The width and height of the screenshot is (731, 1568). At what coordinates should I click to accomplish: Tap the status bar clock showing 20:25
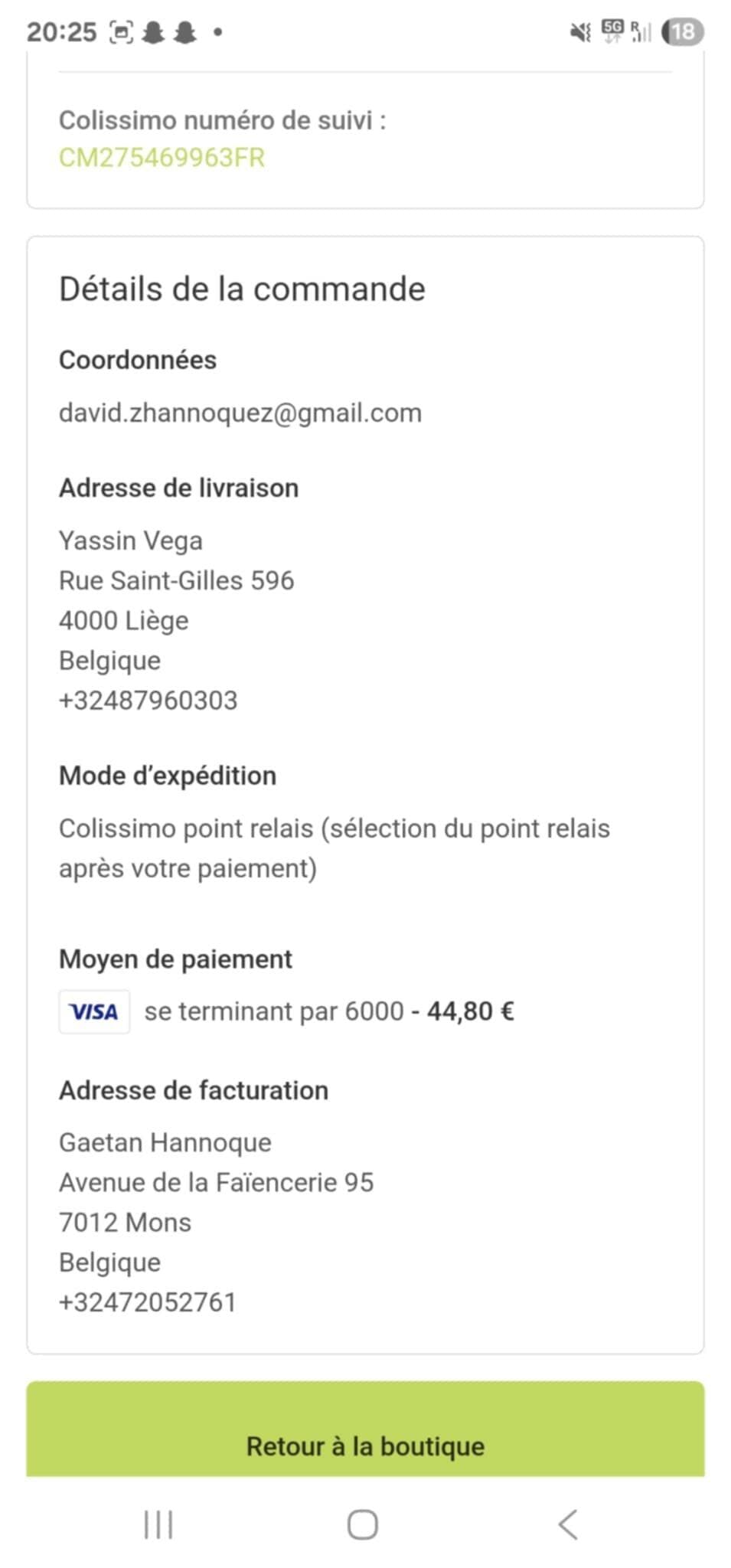point(62,32)
